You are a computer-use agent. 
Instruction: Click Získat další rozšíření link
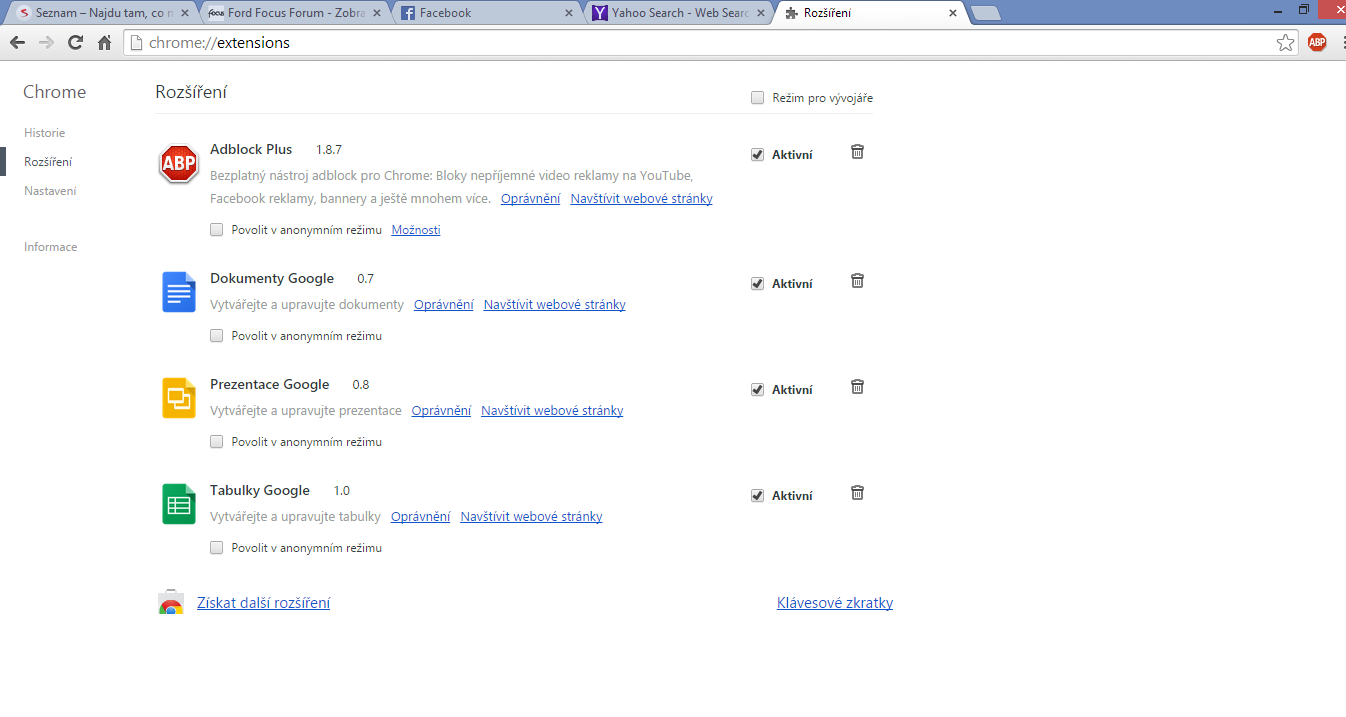coord(263,603)
